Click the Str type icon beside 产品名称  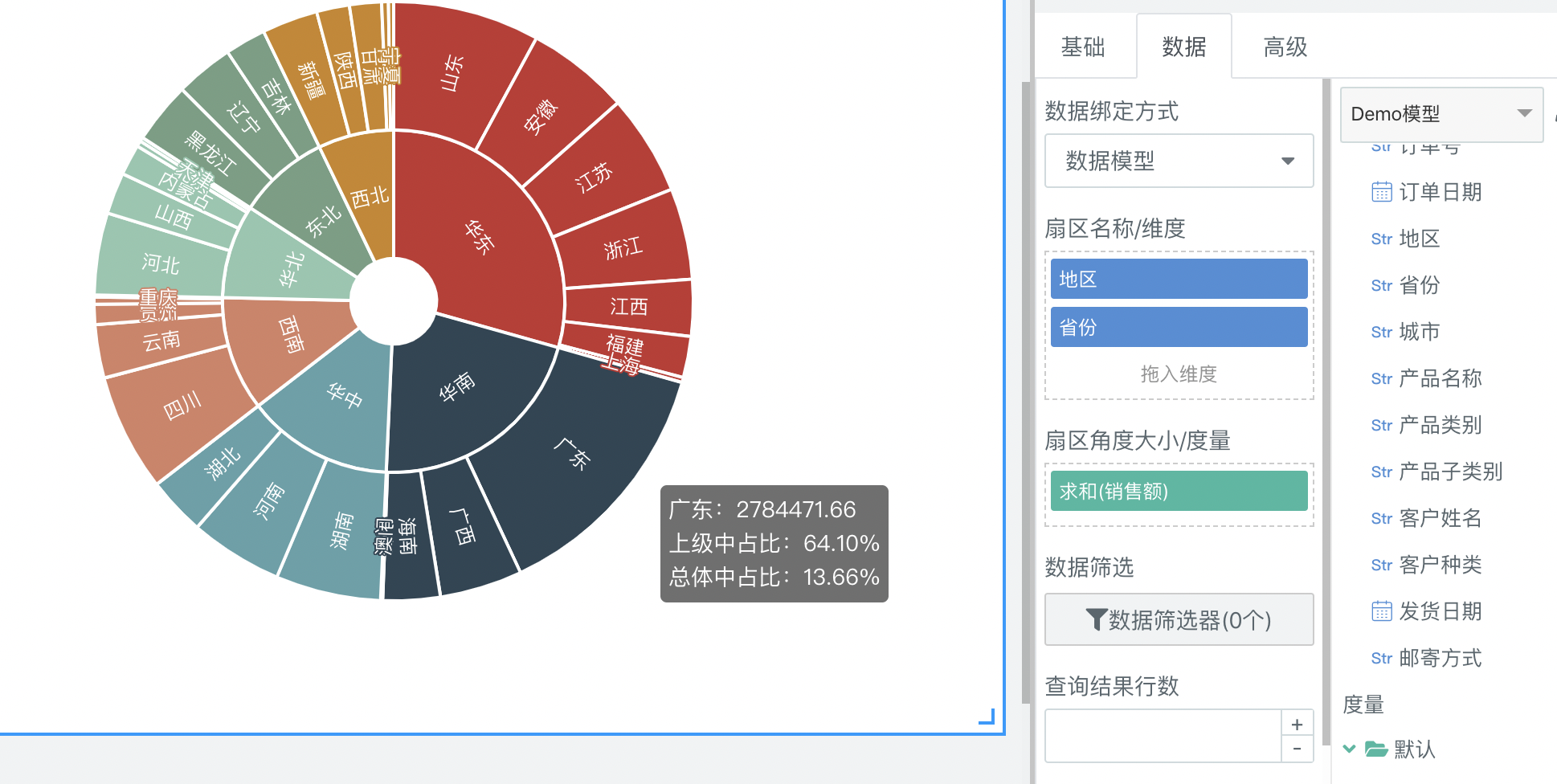click(1381, 379)
